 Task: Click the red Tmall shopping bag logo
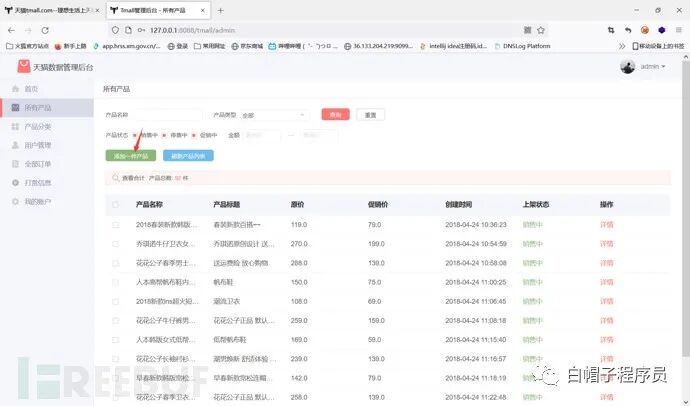[x=24, y=66]
